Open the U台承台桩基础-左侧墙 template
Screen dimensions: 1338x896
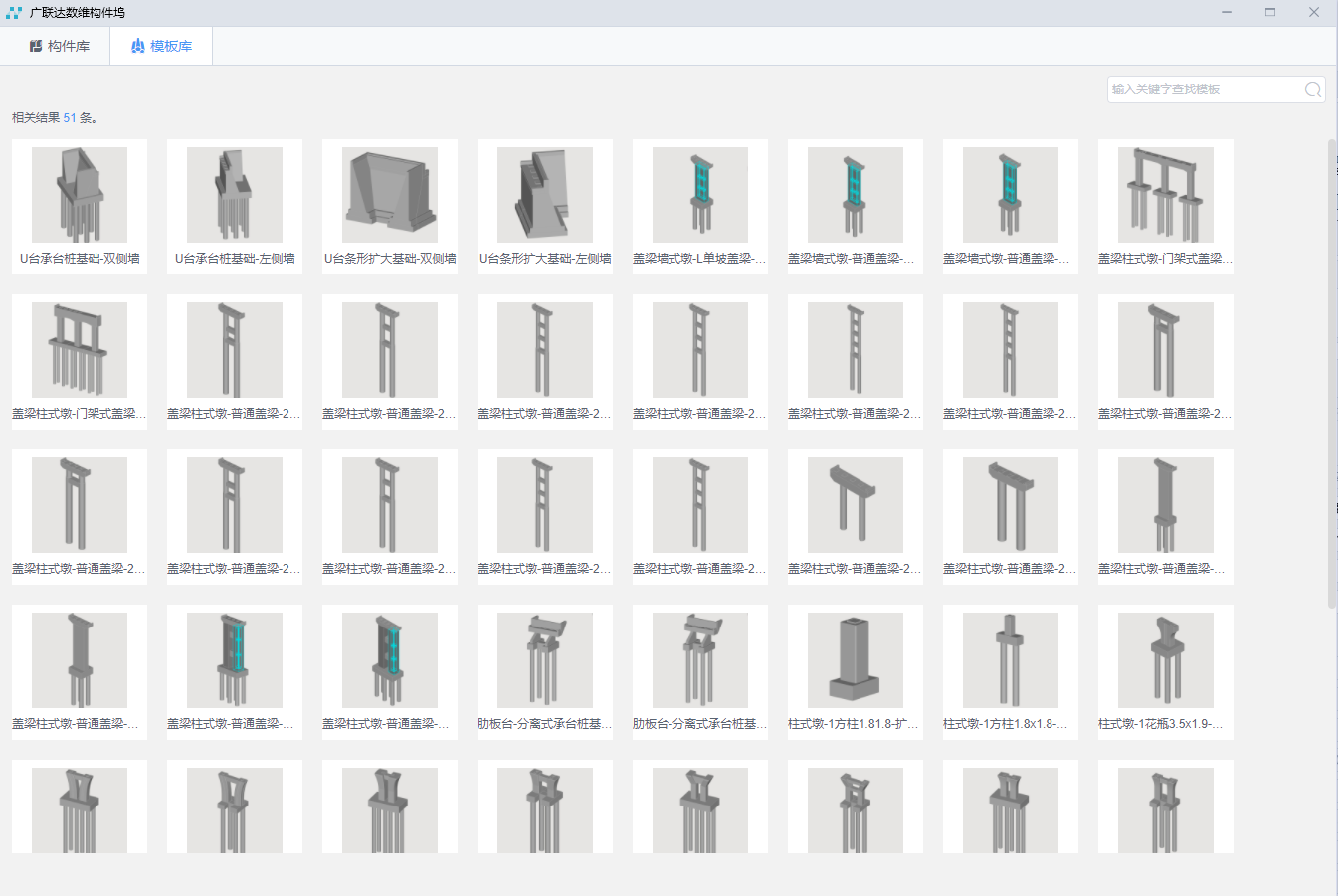tap(235, 195)
